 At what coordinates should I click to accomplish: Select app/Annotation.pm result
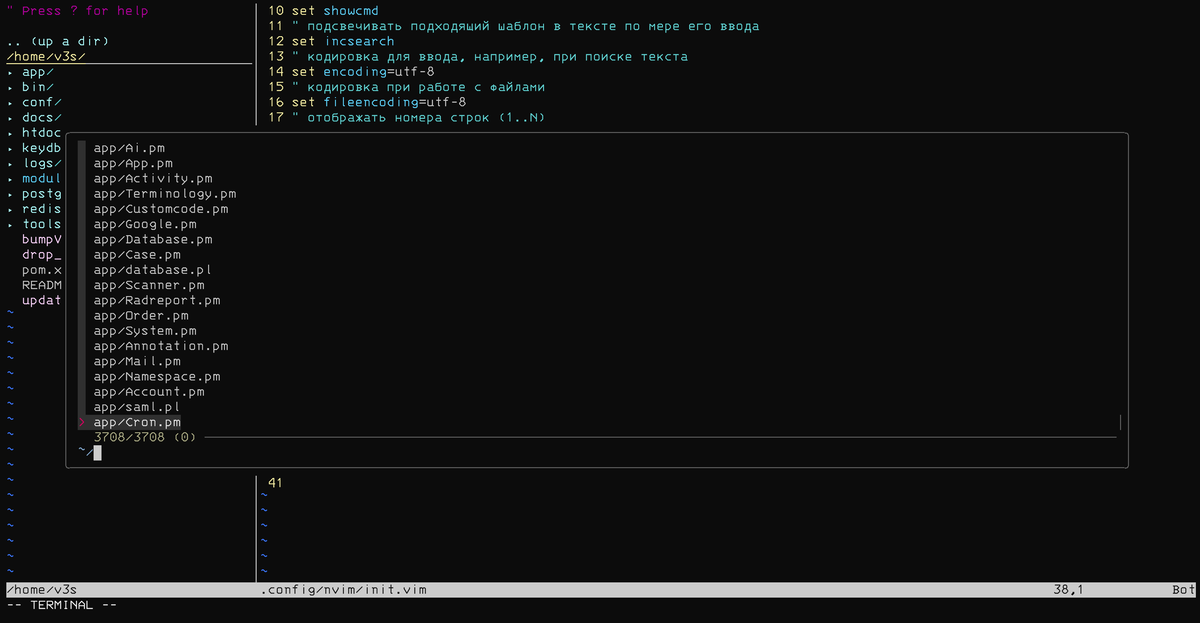161,346
